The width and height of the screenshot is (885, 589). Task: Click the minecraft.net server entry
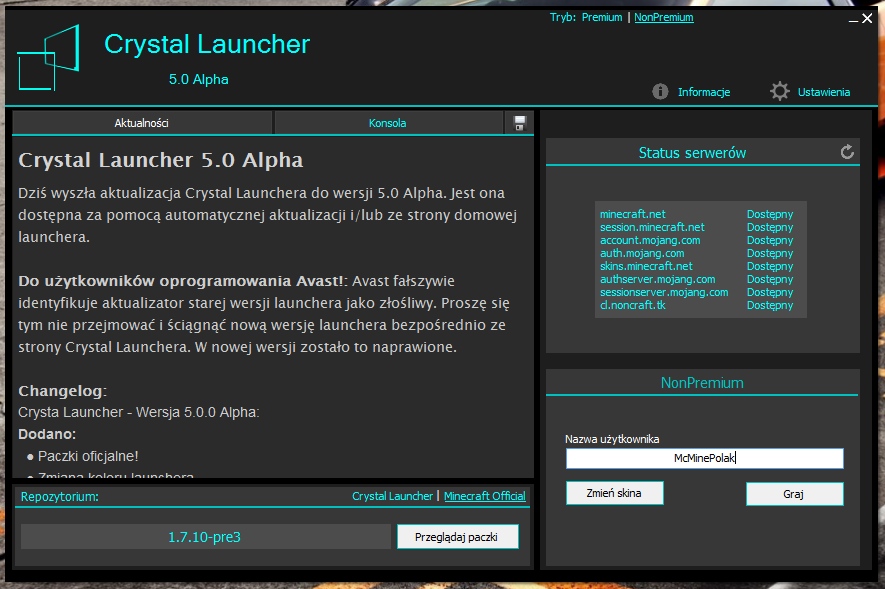[x=633, y=214]
